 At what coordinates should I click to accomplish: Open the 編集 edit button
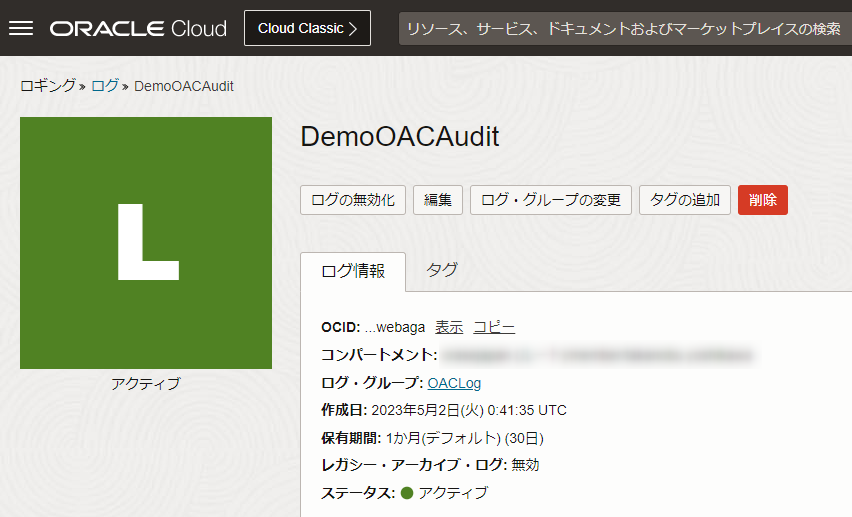click(x=437, y=200)
